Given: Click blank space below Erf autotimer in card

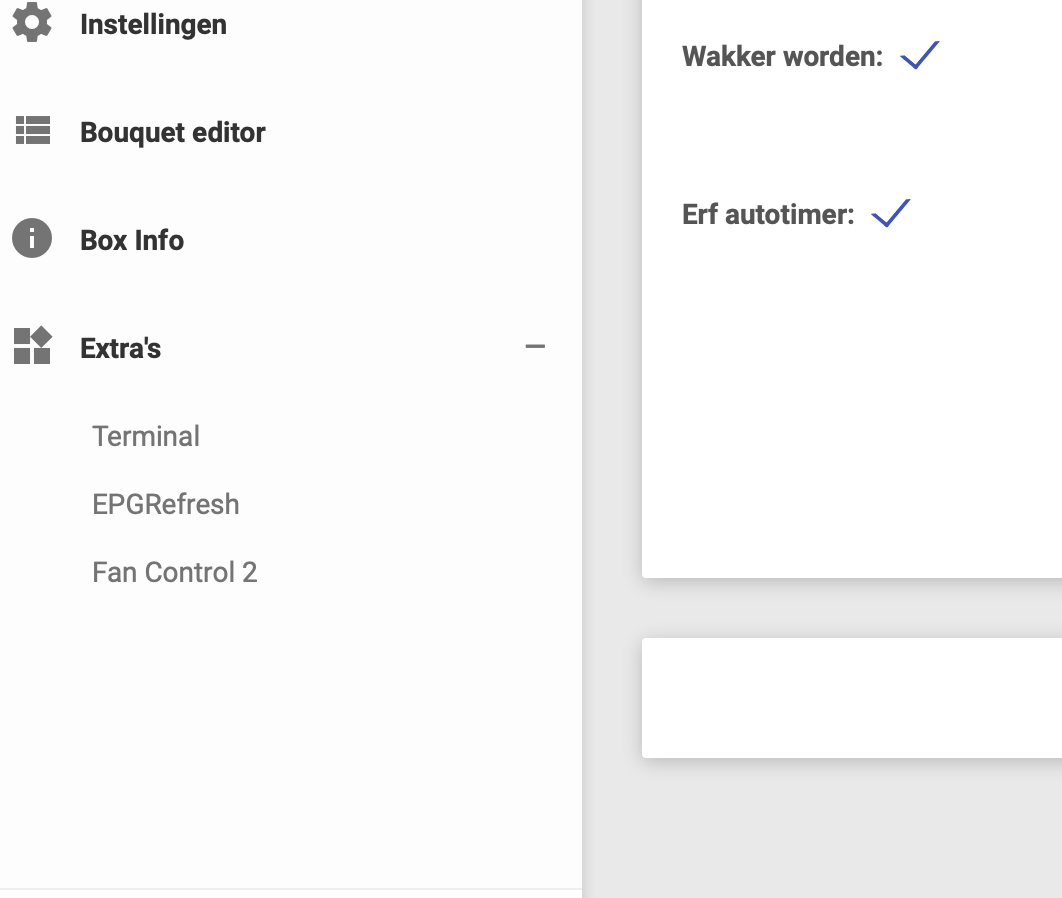Looking at the screenshot, I should (x=850, y=400).
